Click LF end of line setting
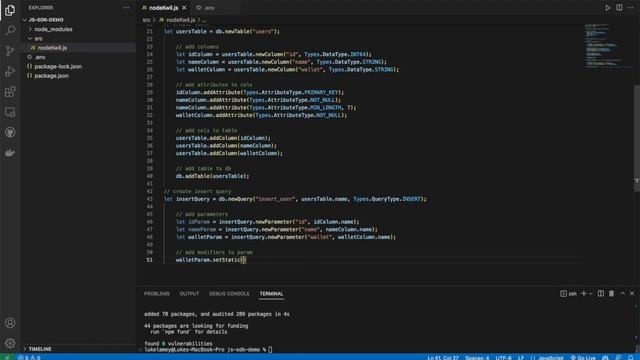The image size is (640, 360). (x=521, y=358)
